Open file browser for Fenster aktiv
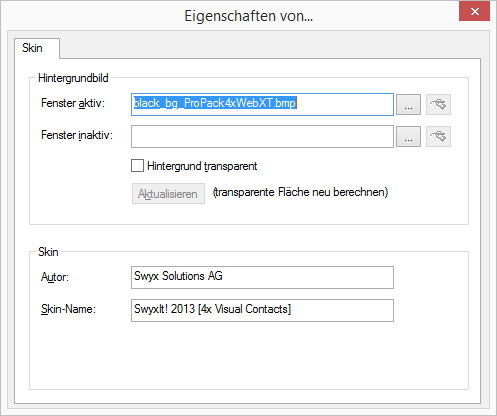Screen dimensions: 497x416 pyautogui.click(x=408, y=105)
